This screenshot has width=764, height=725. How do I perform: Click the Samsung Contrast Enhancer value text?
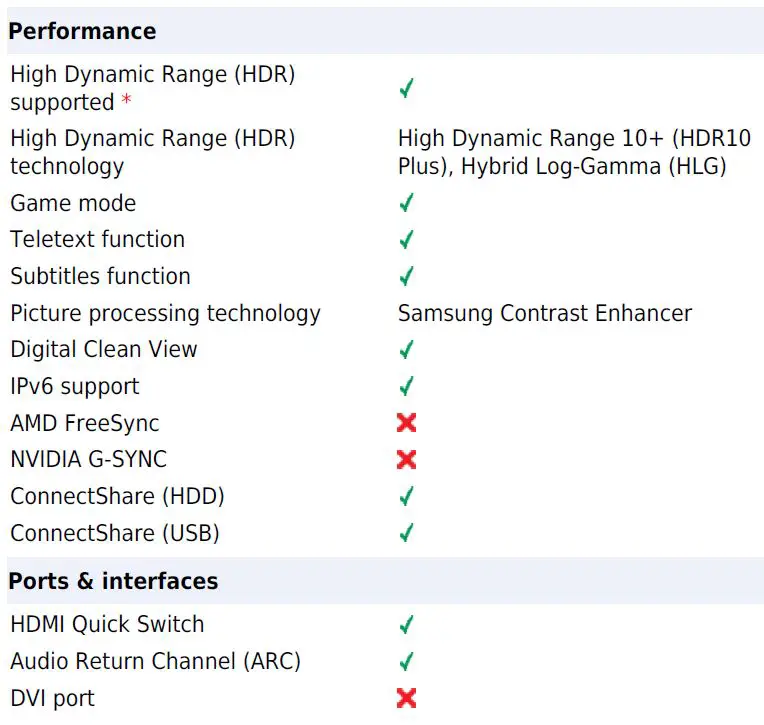point(544,313)
